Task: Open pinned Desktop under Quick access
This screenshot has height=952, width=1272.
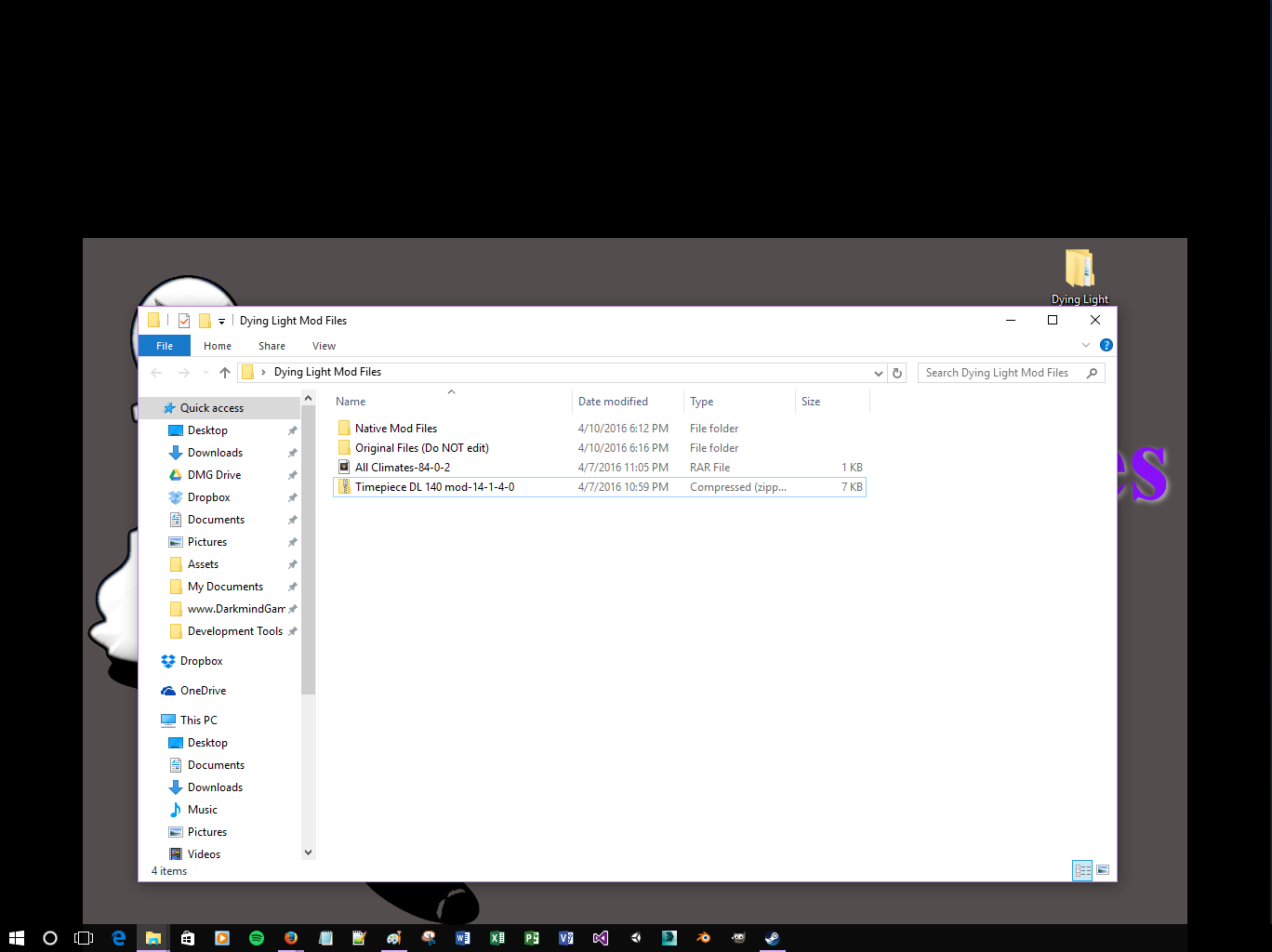Action: point(207,430)
